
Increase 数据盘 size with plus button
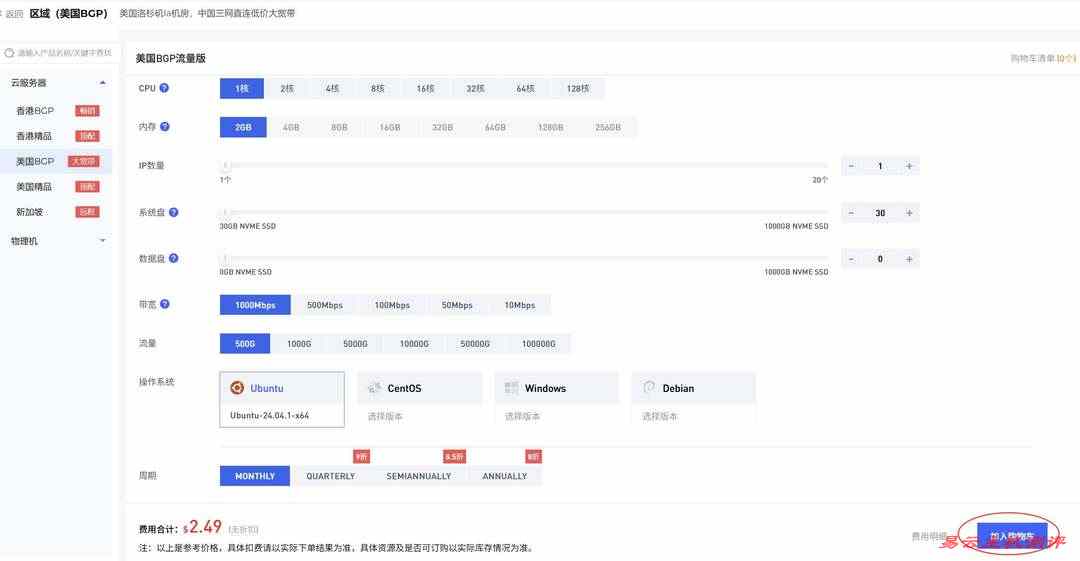click(x=909, y=259)
